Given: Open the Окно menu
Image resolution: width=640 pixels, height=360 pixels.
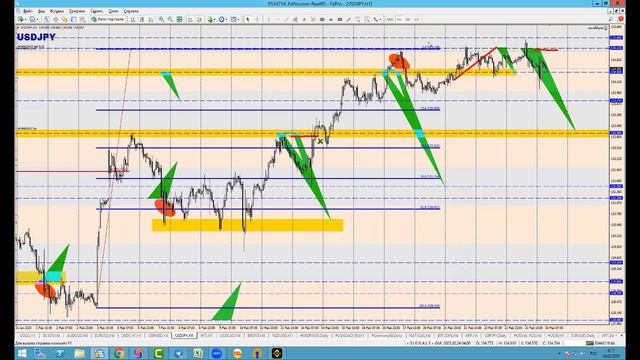Looking at the screenshot, I should coord(113,11).
